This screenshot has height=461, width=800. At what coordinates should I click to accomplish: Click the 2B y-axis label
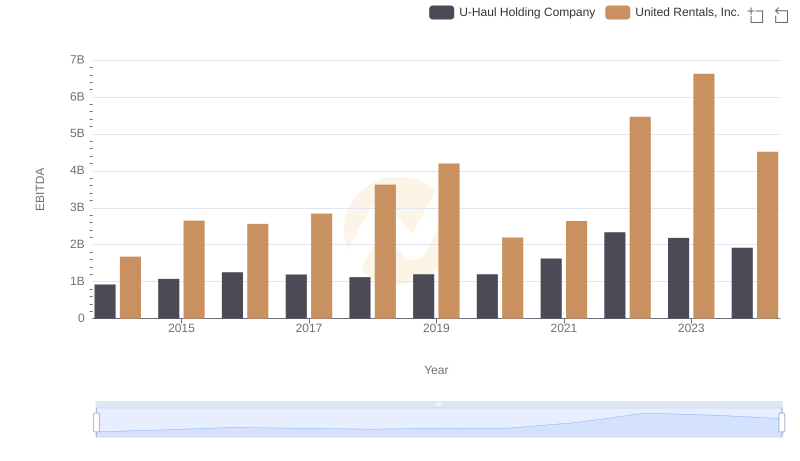[77, 244]
